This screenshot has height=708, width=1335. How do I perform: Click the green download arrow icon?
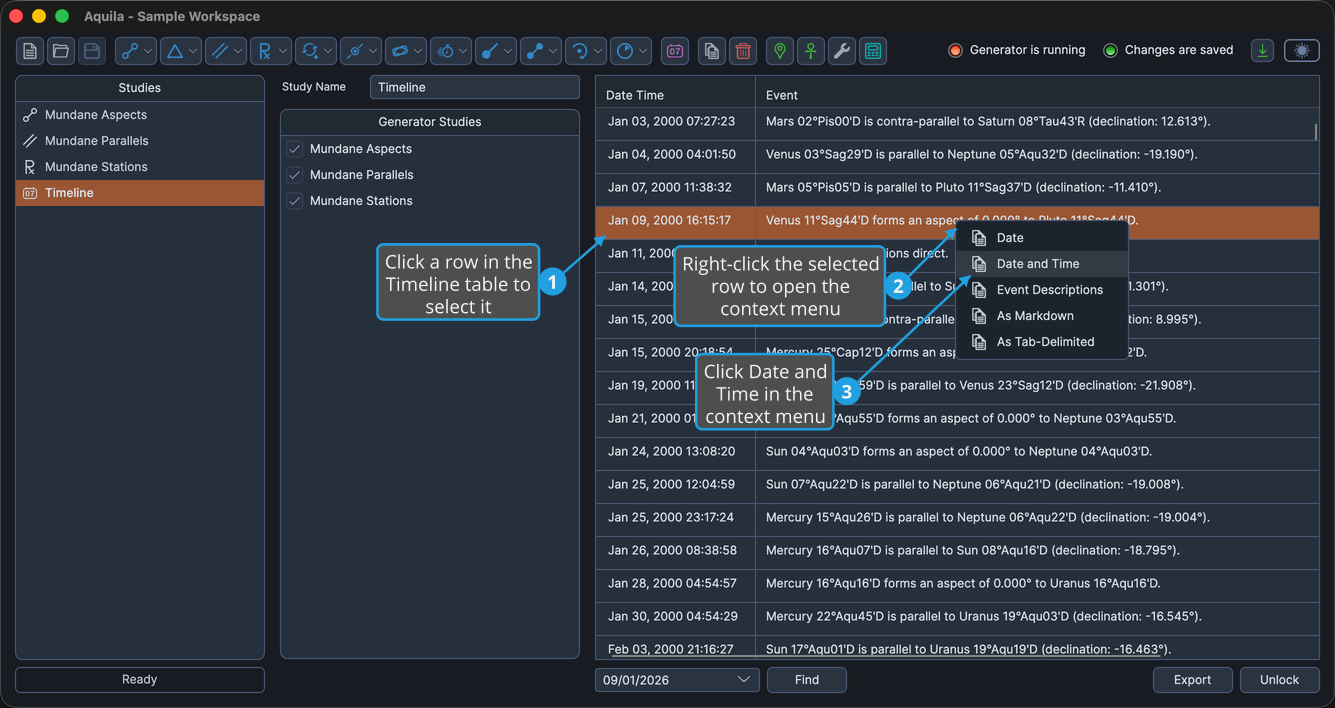tap(1263, 50)
